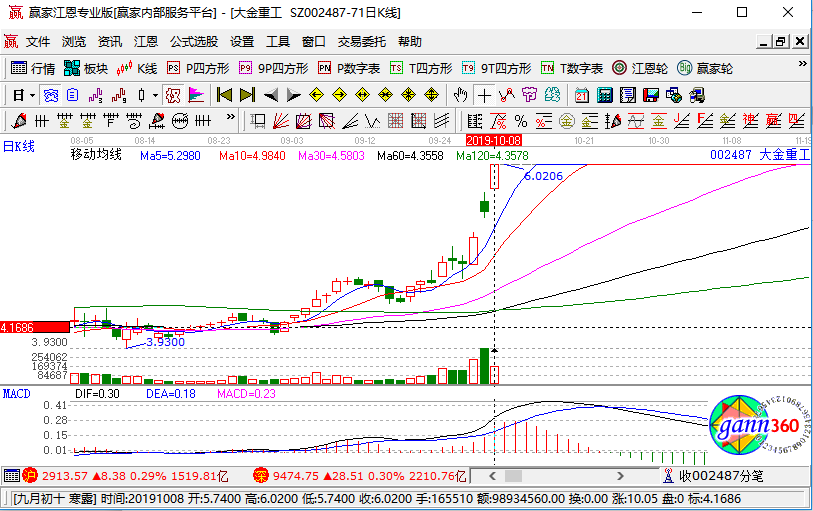Viewport: 813px width, 511px height.
Task: Click the Ma30=4.5803 indicator label
Action: pyautogui.click(x=331, y=155)
